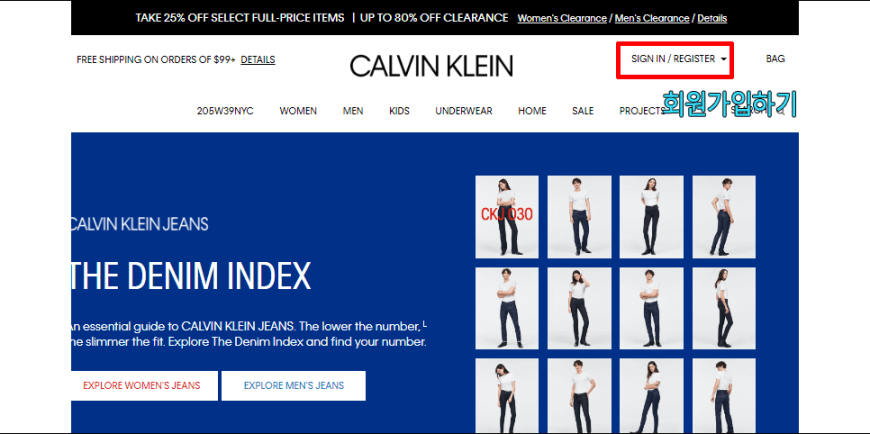Click Explore Women's Jeans button
The image size is (870, 434).
144,386
